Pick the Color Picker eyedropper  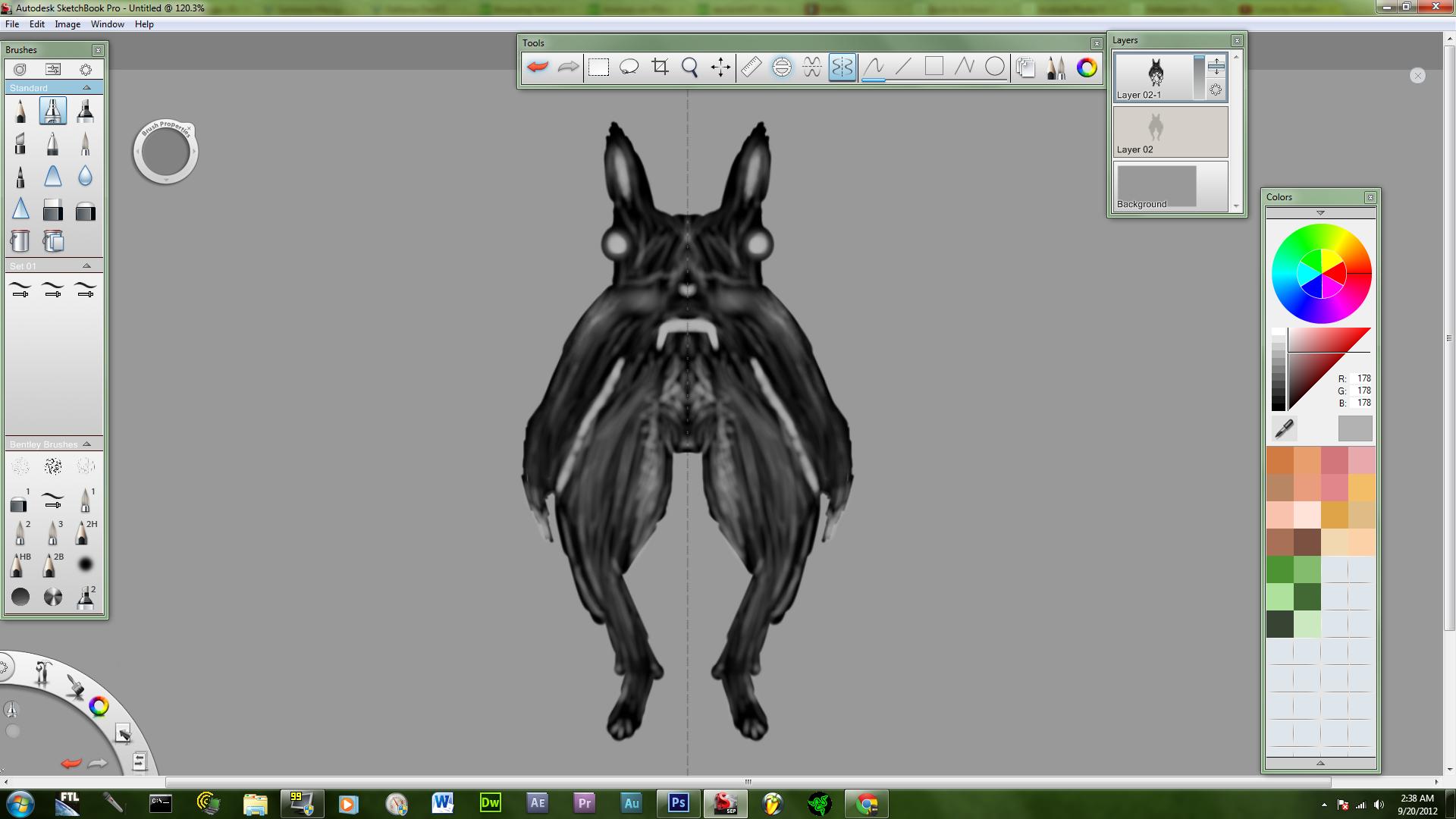point(1284,429)
